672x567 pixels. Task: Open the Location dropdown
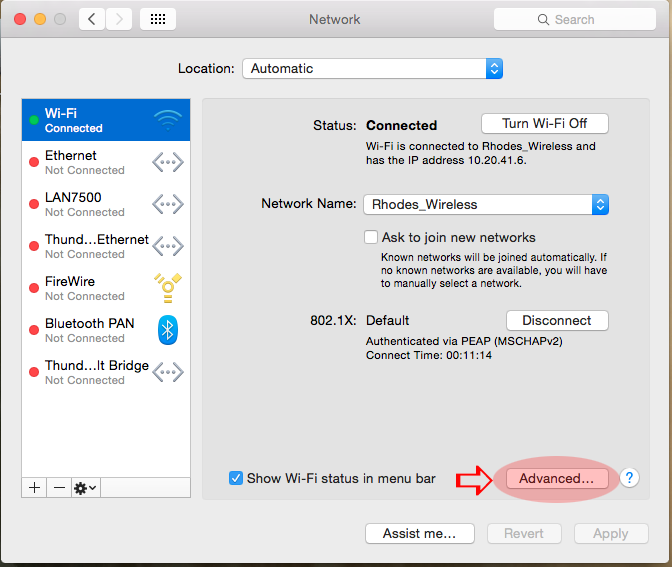point(372,69)
